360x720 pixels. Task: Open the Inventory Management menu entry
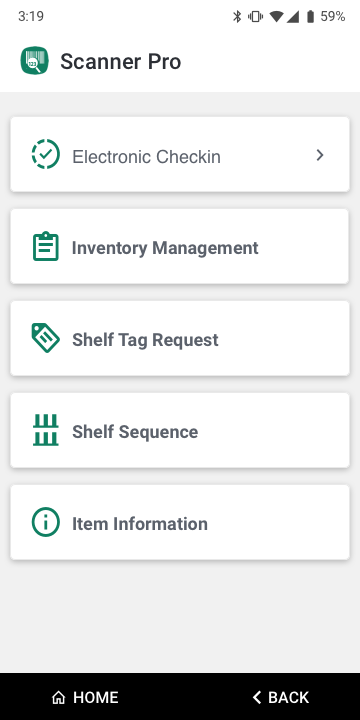pos(180,247)
